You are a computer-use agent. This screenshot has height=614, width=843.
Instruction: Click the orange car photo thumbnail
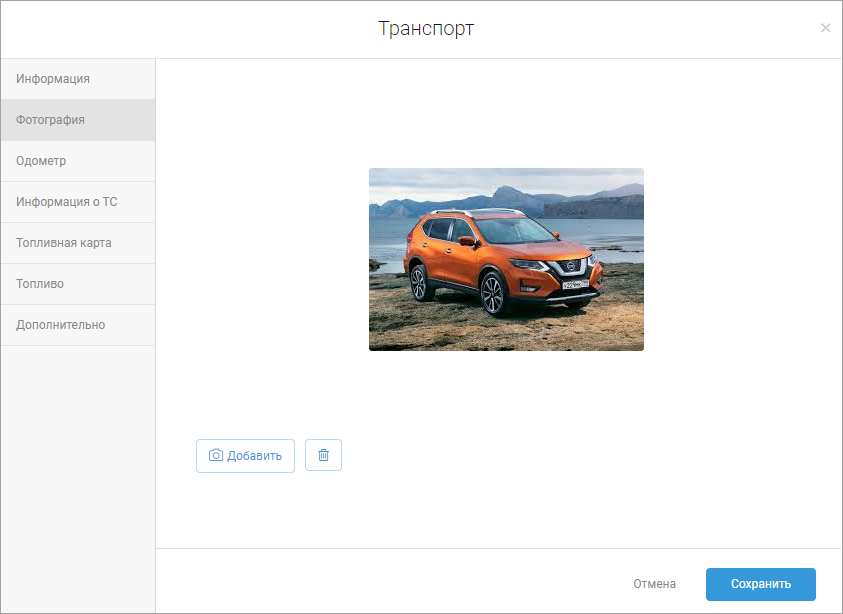click(506, 259)
